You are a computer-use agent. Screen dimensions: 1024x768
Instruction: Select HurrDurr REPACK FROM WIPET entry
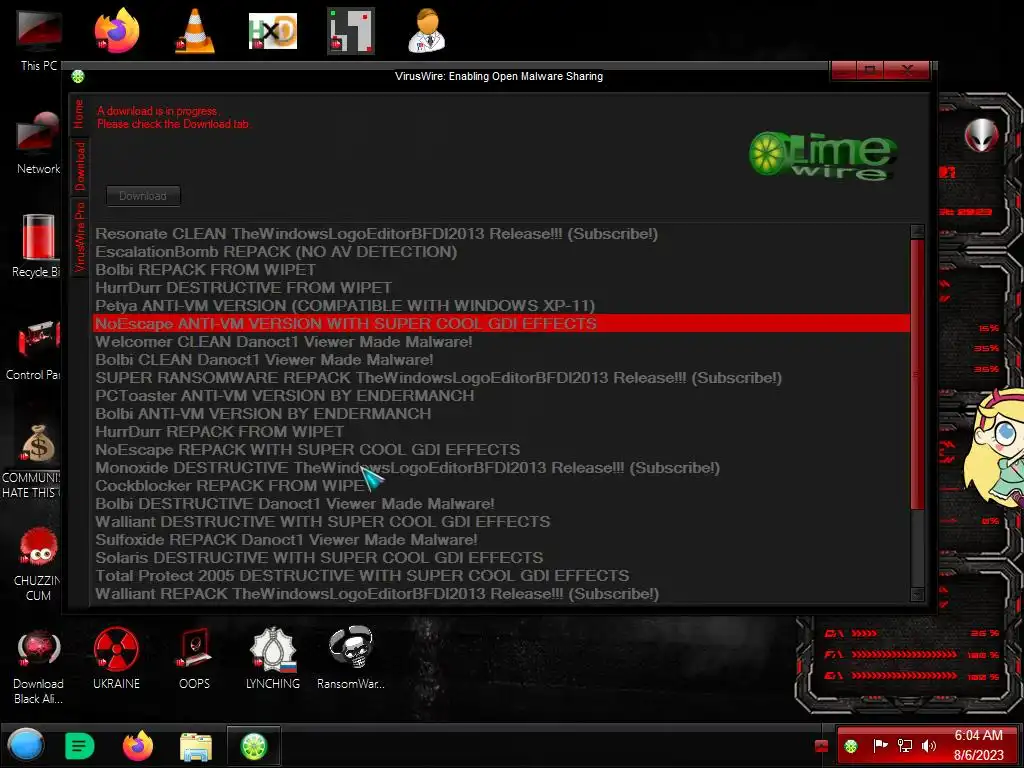click(502, 432)
